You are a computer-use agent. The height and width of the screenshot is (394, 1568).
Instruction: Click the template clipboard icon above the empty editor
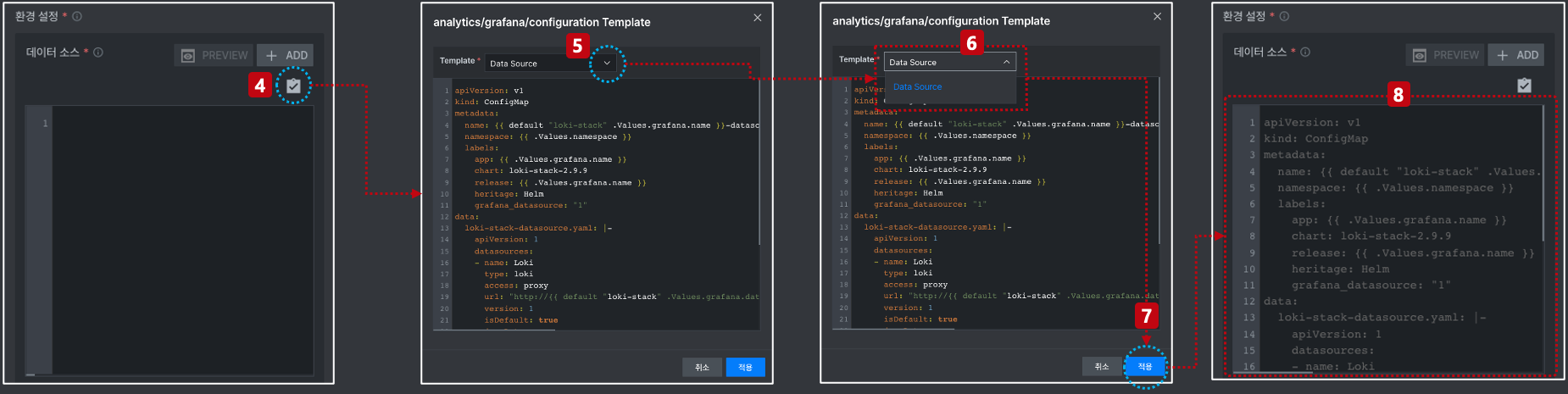point(293,86)
